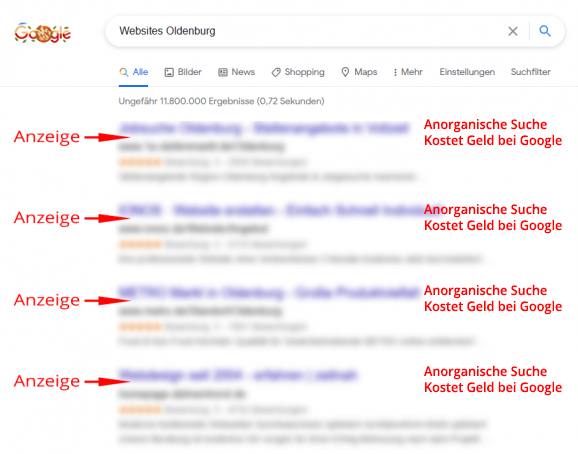Click into the Websites Oldenburg search field
Viewport: 578px width, 454px height.
[310, 31]
